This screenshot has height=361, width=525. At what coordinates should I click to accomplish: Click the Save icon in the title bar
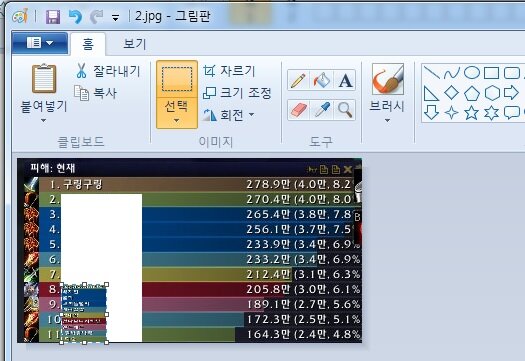tap(53, 17)
